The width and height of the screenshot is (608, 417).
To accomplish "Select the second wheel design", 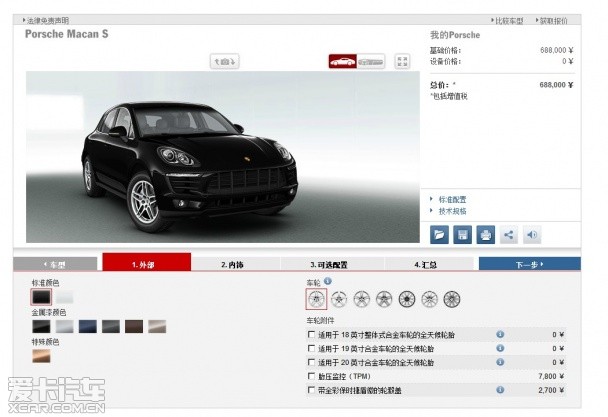I will coord(339,299).
